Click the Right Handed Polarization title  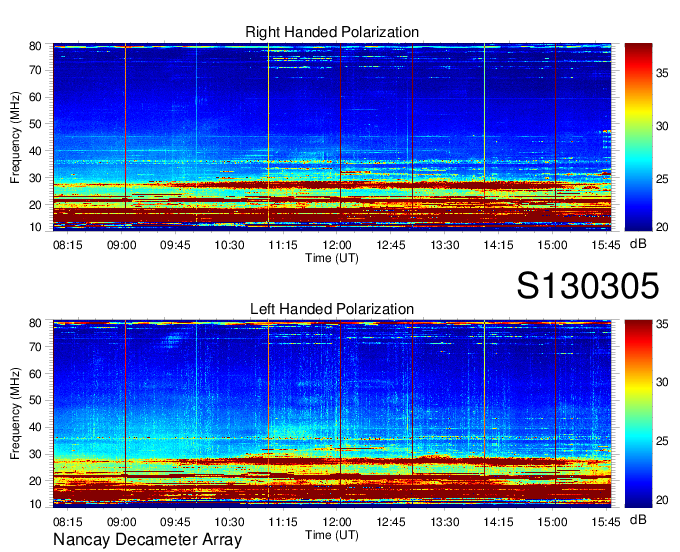332,32
